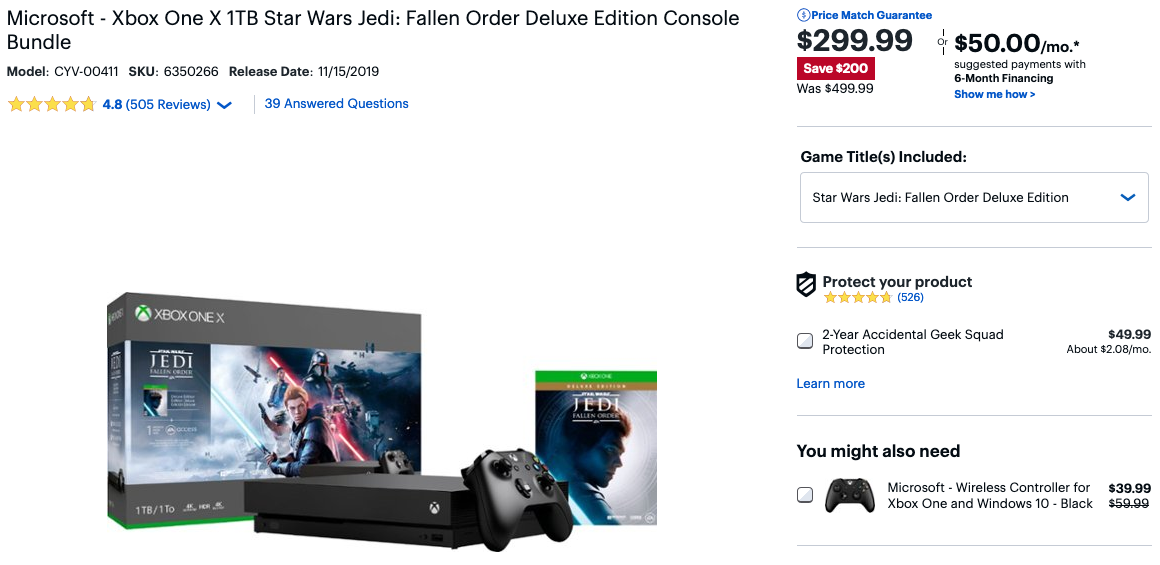The width and height of the screenshot is (1160, 565).
Task: Click the Star Wars Jedi game cover image
Action: point(595,447)
